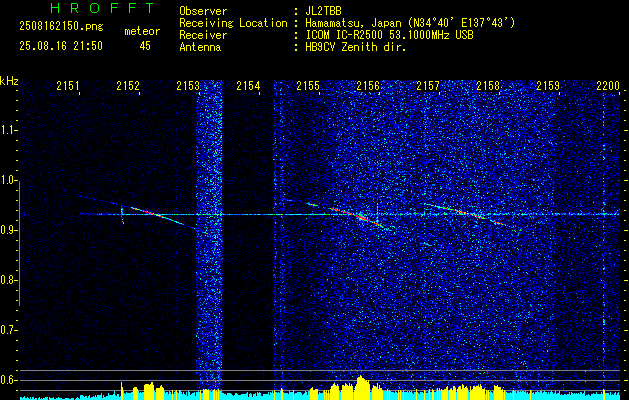Click the 0.6 kHz axis label
Image resolution: width=629 pixels, height=400 pixels.
8,380
